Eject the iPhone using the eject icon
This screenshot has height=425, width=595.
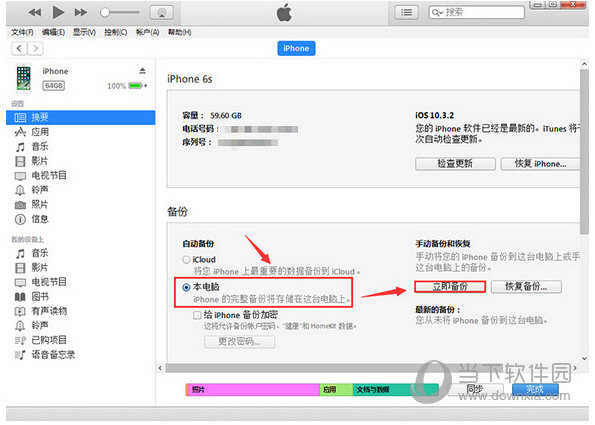pos(142,71)
